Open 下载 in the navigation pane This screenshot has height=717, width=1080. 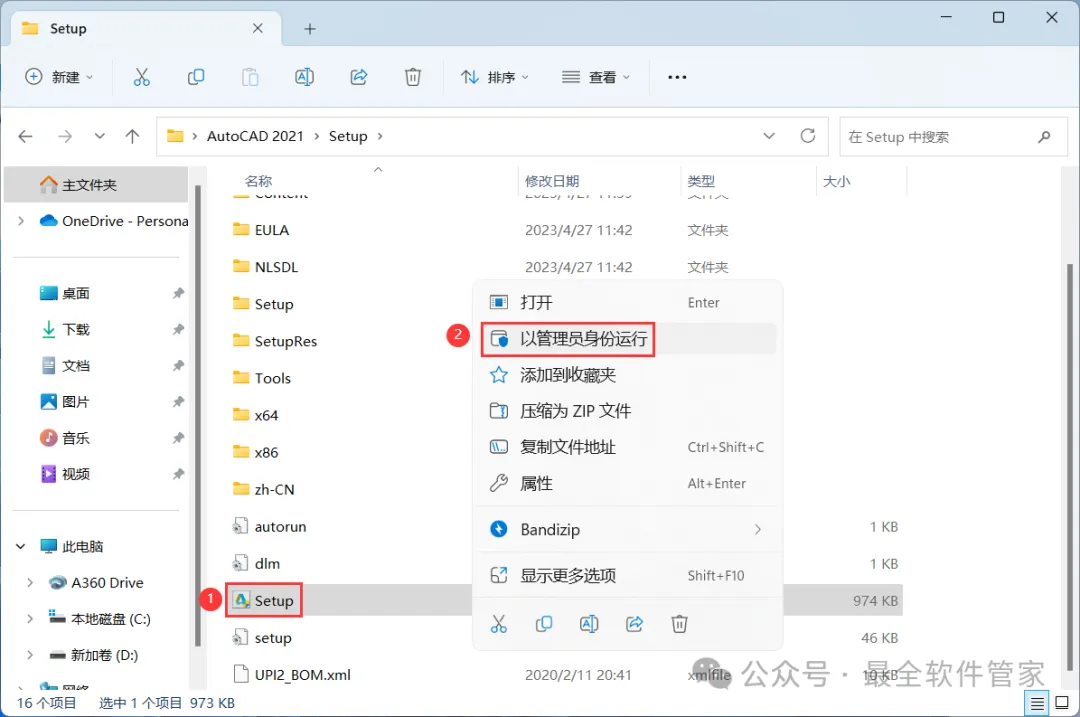76,329
